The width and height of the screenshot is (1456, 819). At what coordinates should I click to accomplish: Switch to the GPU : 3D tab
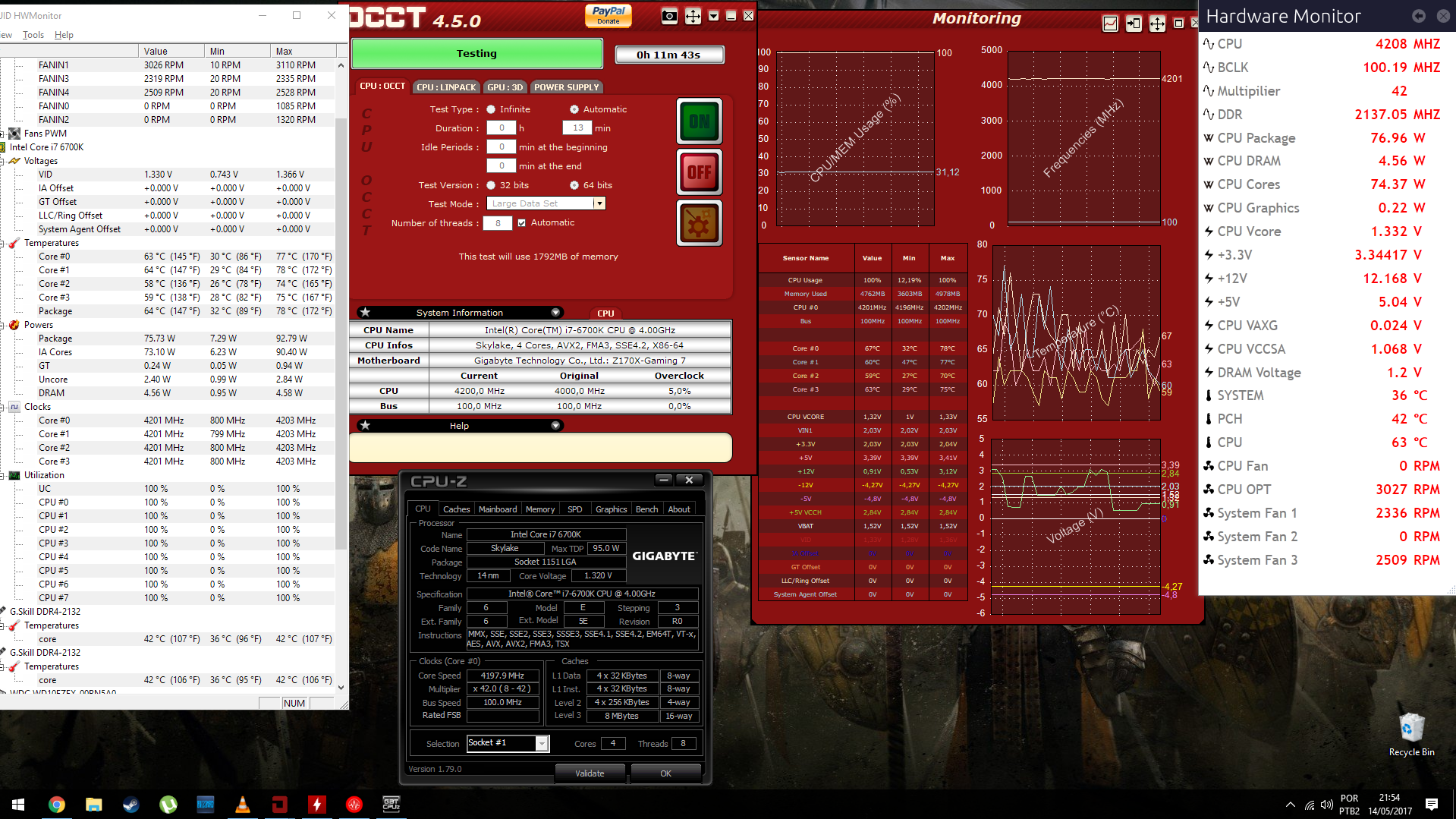[x=505, y=87]
